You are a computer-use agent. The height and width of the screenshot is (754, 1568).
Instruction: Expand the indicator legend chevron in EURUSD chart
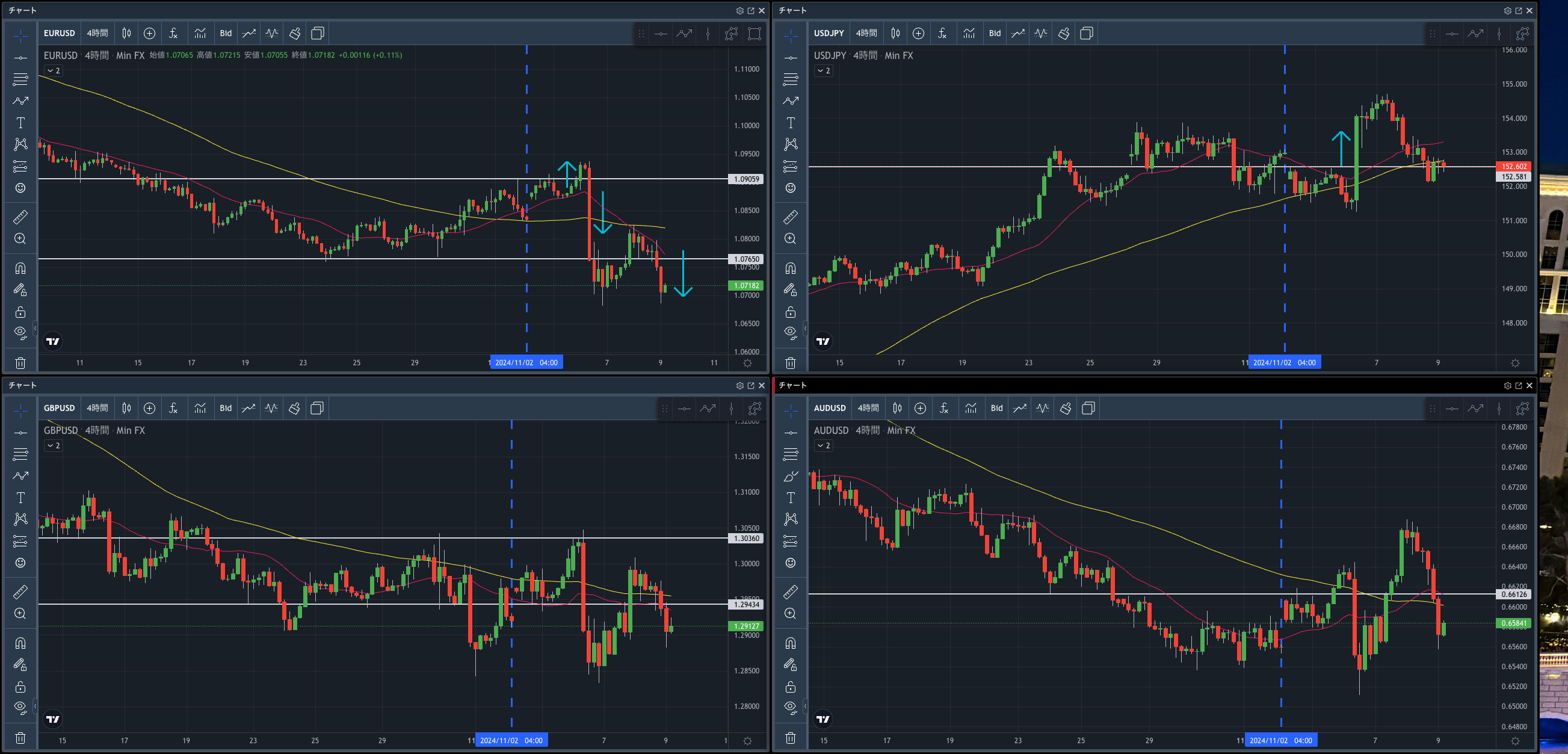coord(53,70)
